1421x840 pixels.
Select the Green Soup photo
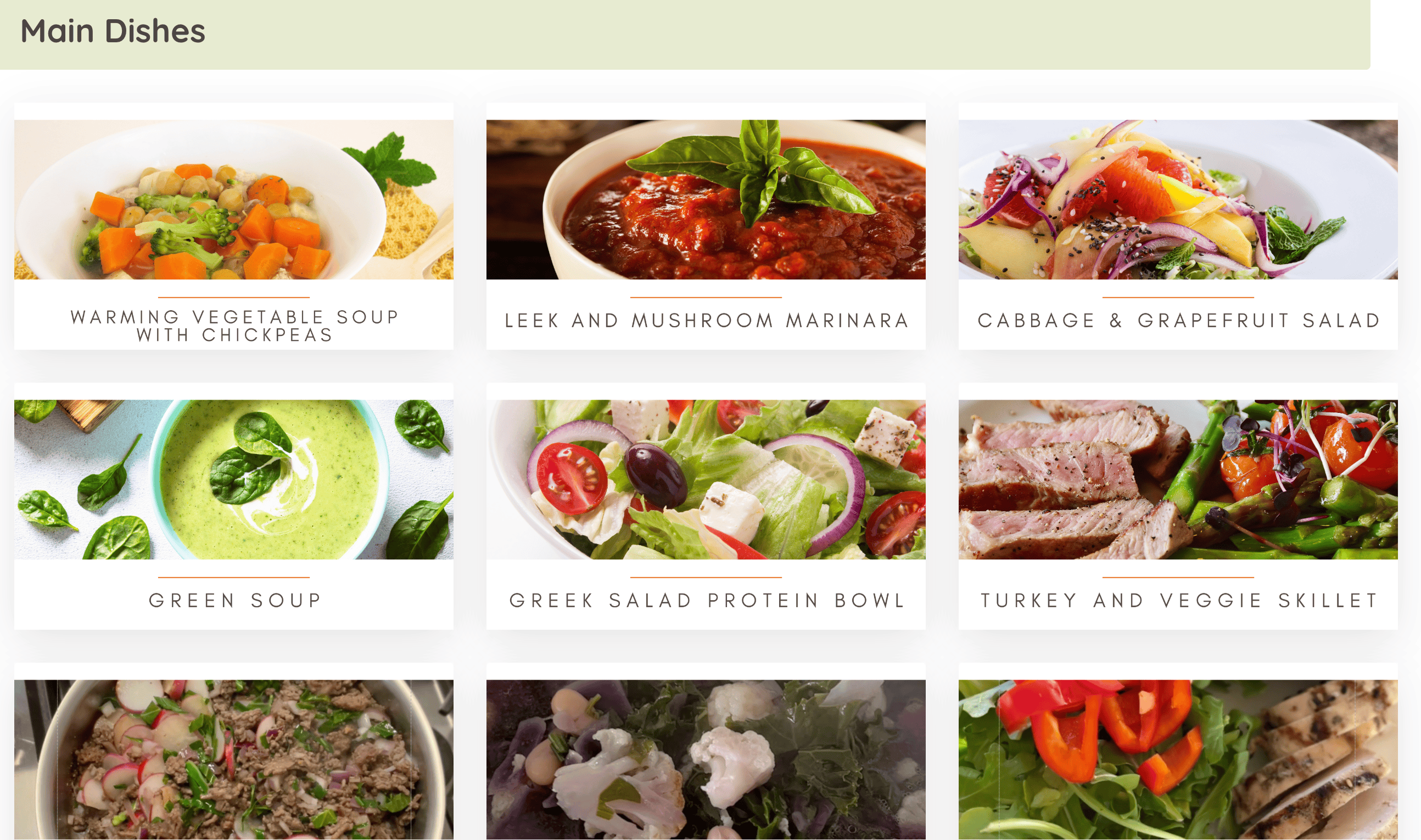tap(234, 479)
